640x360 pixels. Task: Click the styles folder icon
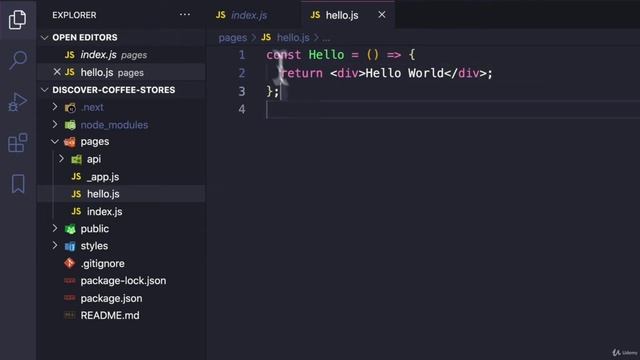(x=70, y=246)
